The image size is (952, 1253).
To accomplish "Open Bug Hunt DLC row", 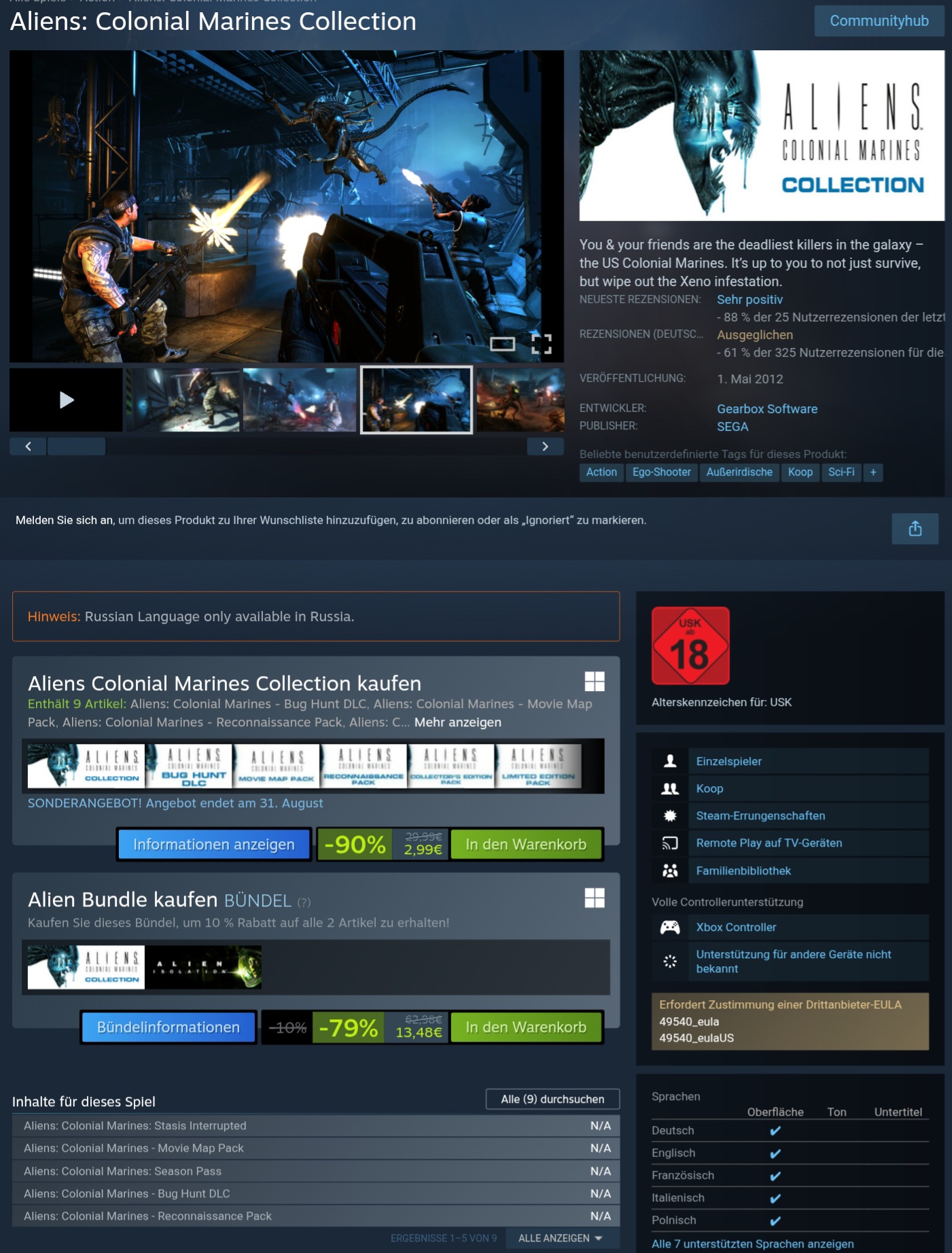I will 316,1194.
